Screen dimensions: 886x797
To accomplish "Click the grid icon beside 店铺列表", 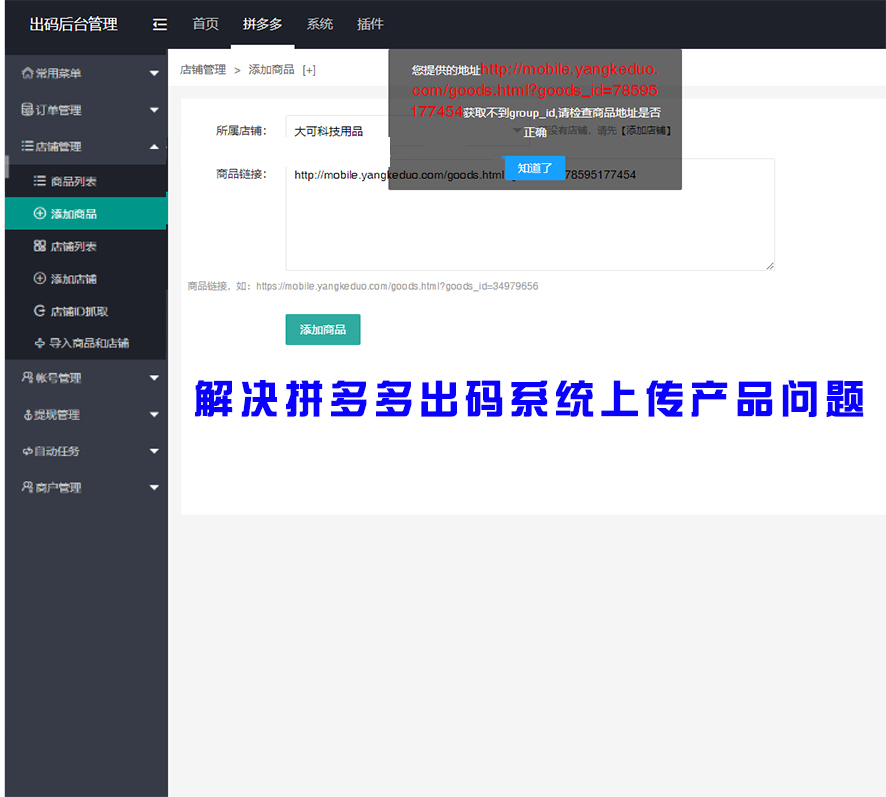I will 40,246.
